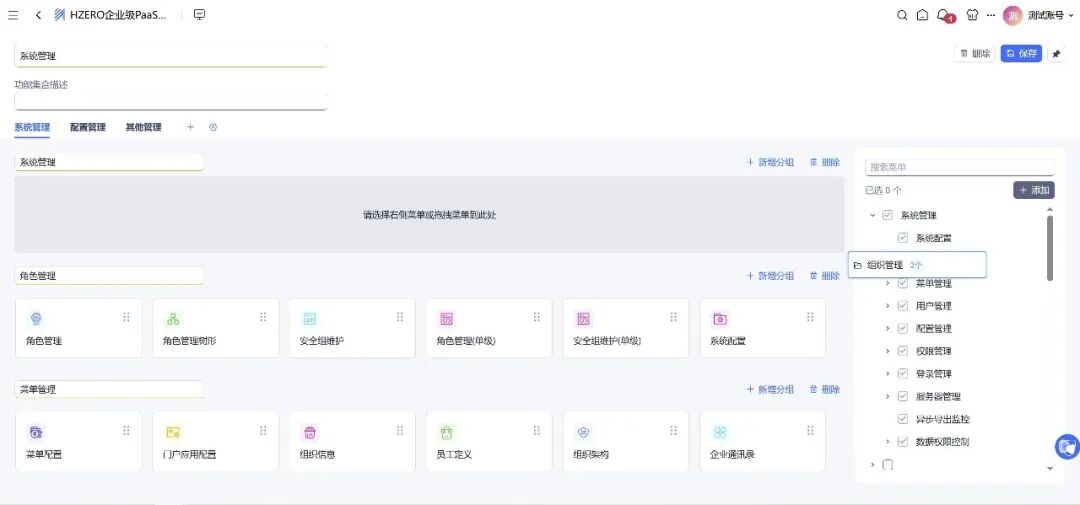Click the blue 保存 button
1080x505 pixels.
(x=1022, y=54)
